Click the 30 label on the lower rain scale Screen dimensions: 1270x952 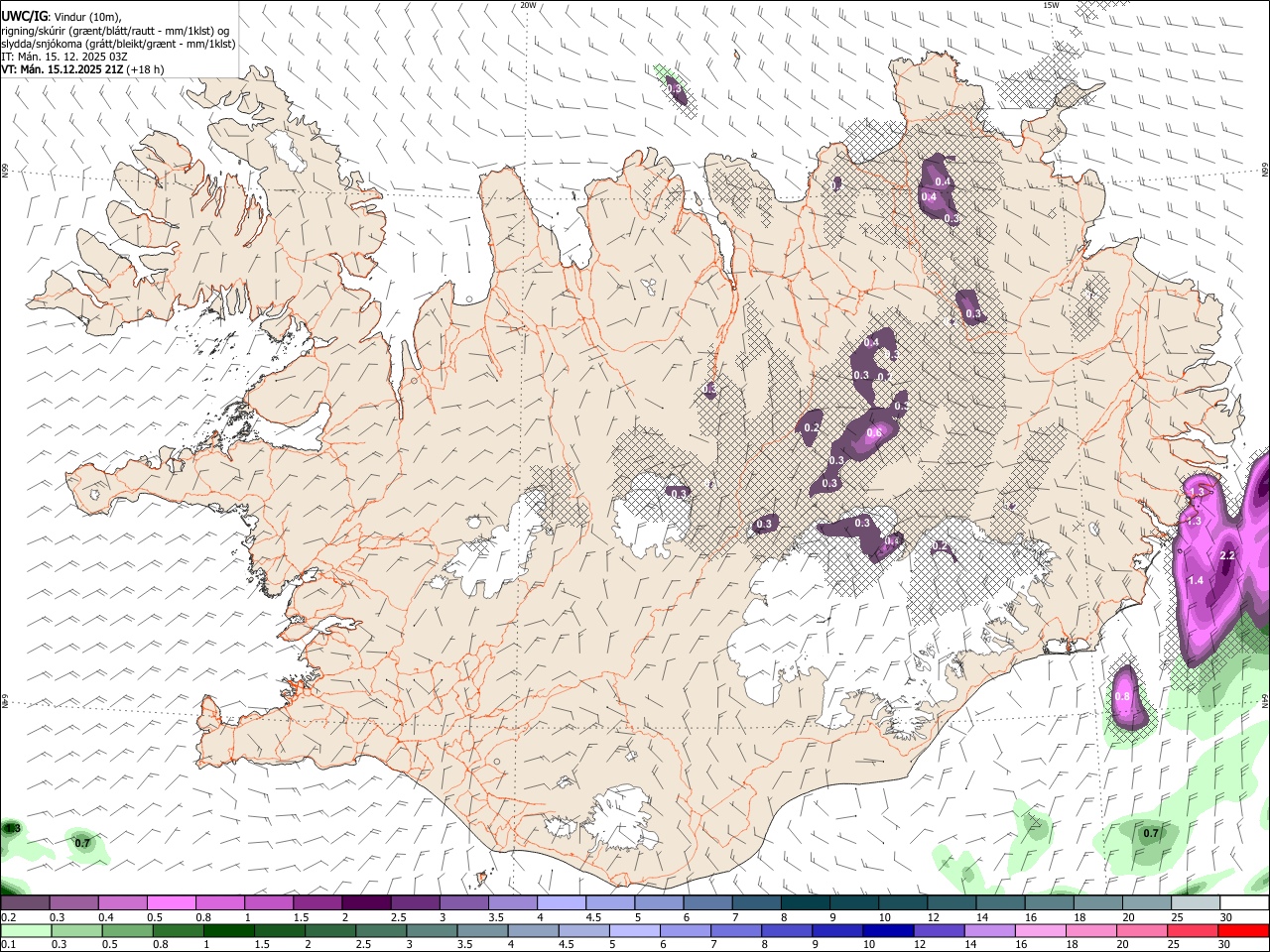[x=1225, y=944]
